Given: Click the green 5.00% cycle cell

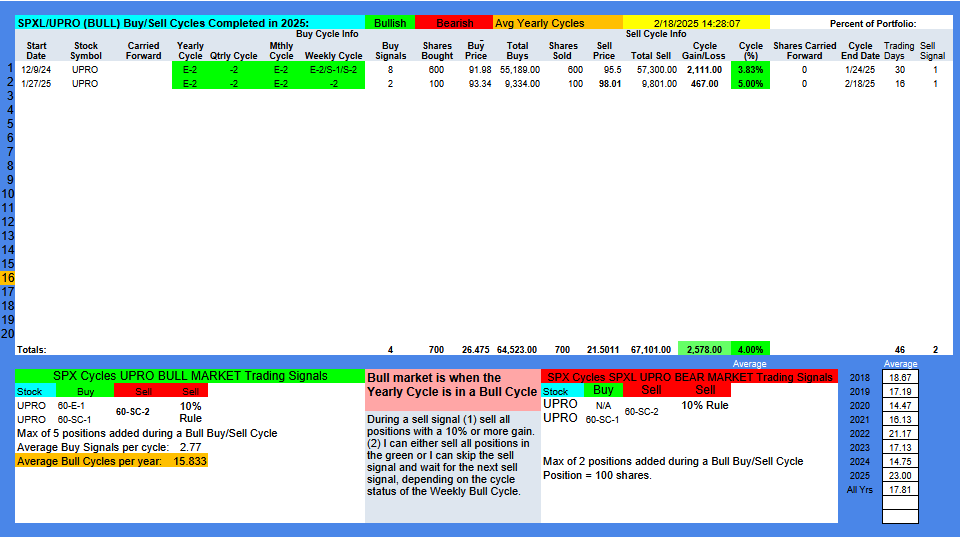Looking at the screenshot, I should pos(750,84).
